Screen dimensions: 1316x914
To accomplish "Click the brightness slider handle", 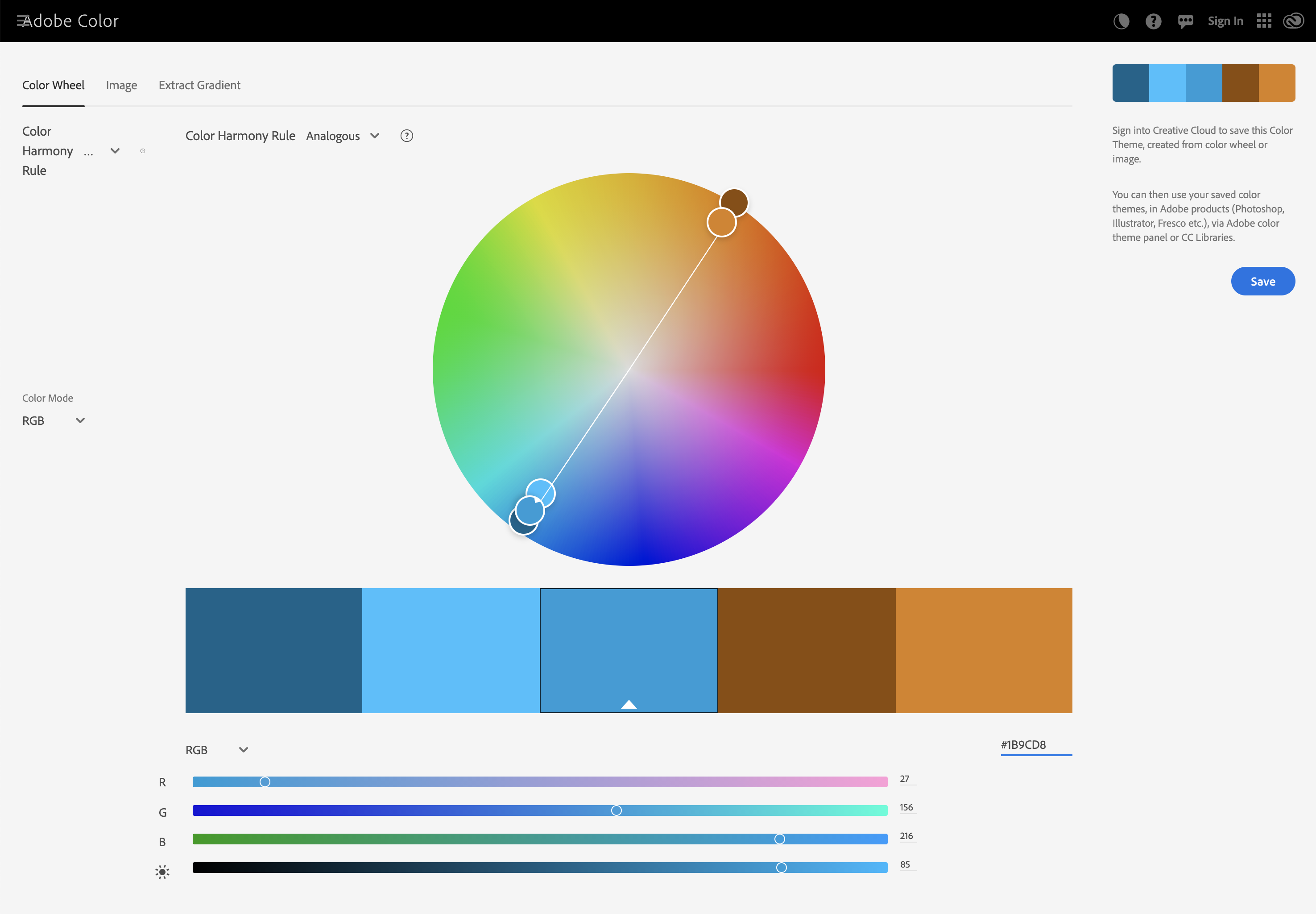I will (782, 868).
